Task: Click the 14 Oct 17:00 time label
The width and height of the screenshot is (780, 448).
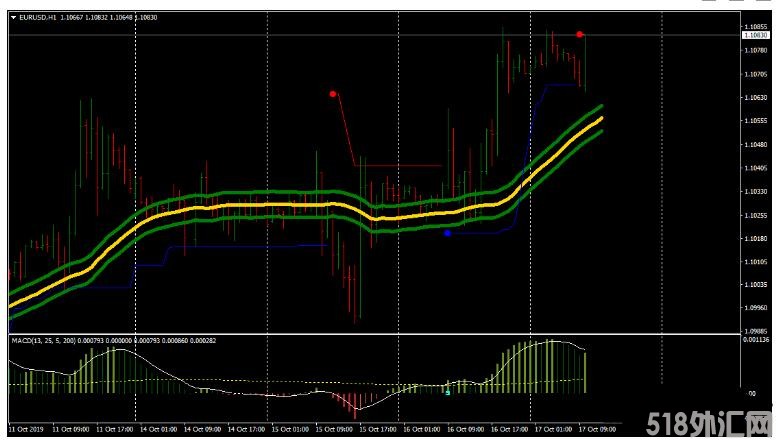Action: pos(246,429)
